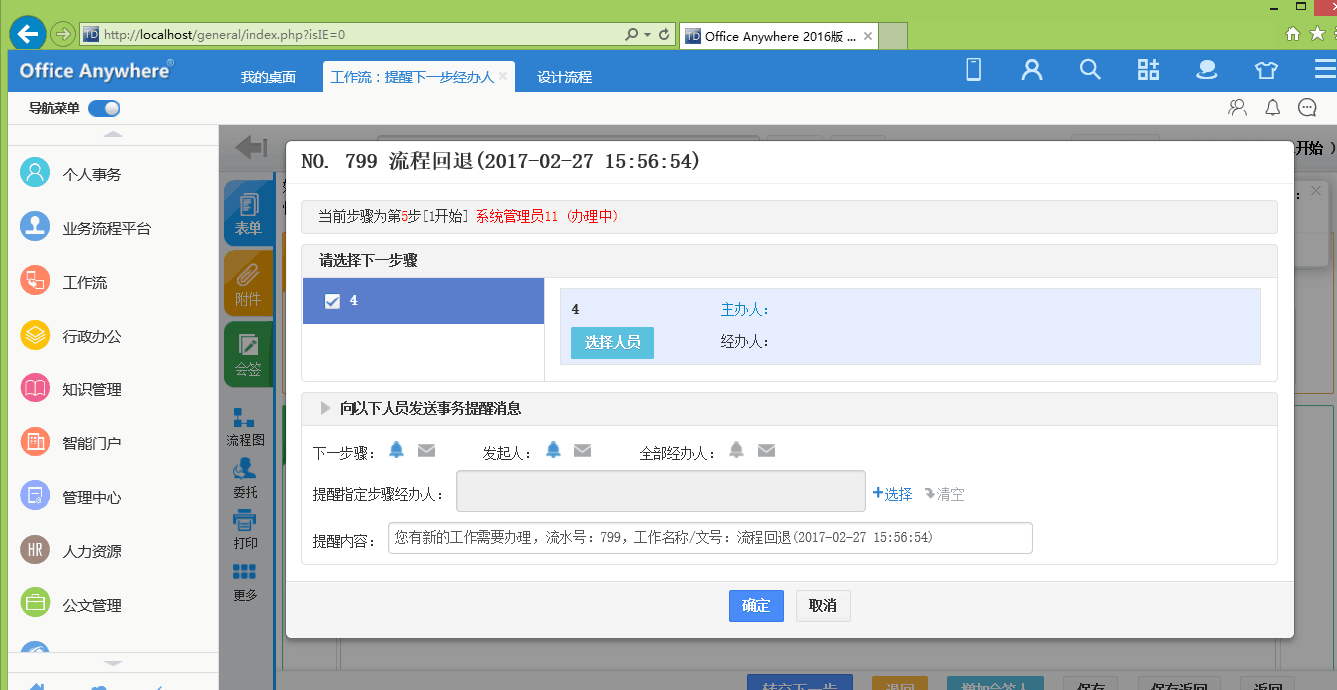Click the notification bell icon under header
The height and width of the screenshot is (690, 1337).
tap(1272, 108)
